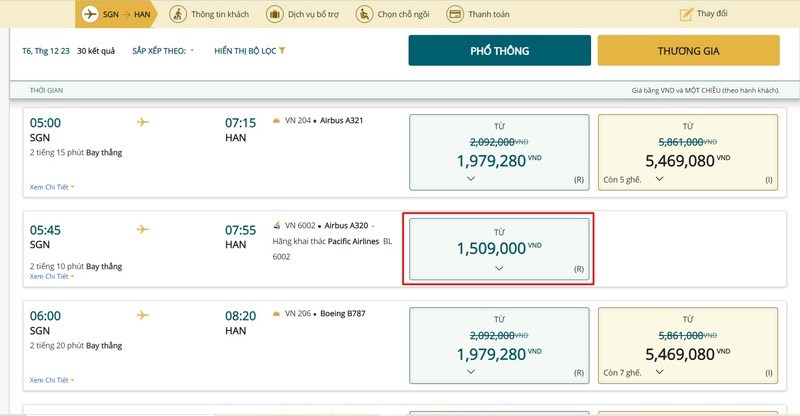
Task: Click the support services suitcase icon
Action: pos(273,14)
